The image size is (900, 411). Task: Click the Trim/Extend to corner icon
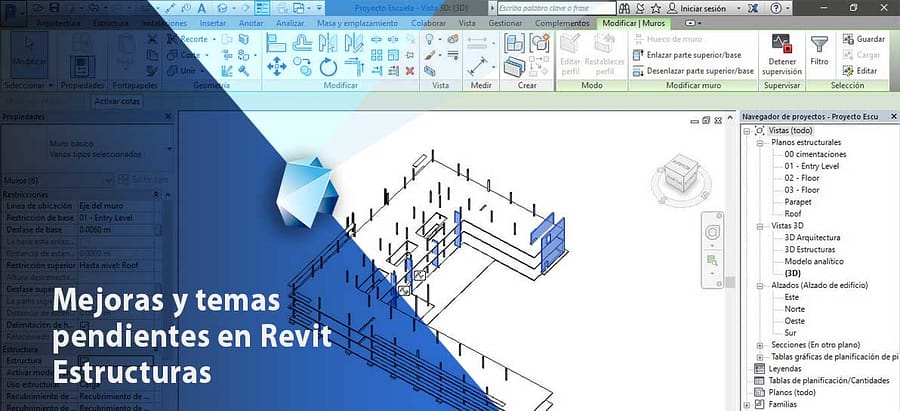354,67
